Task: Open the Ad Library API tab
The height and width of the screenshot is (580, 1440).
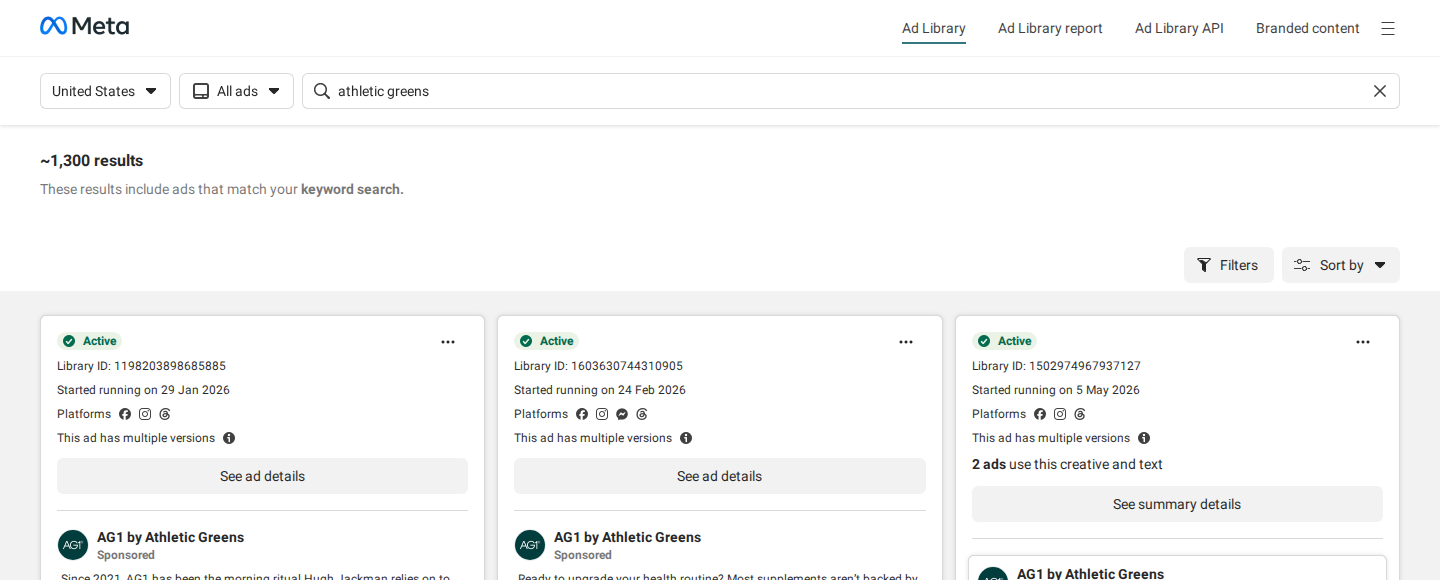Action: click(x=1179, y=28)
